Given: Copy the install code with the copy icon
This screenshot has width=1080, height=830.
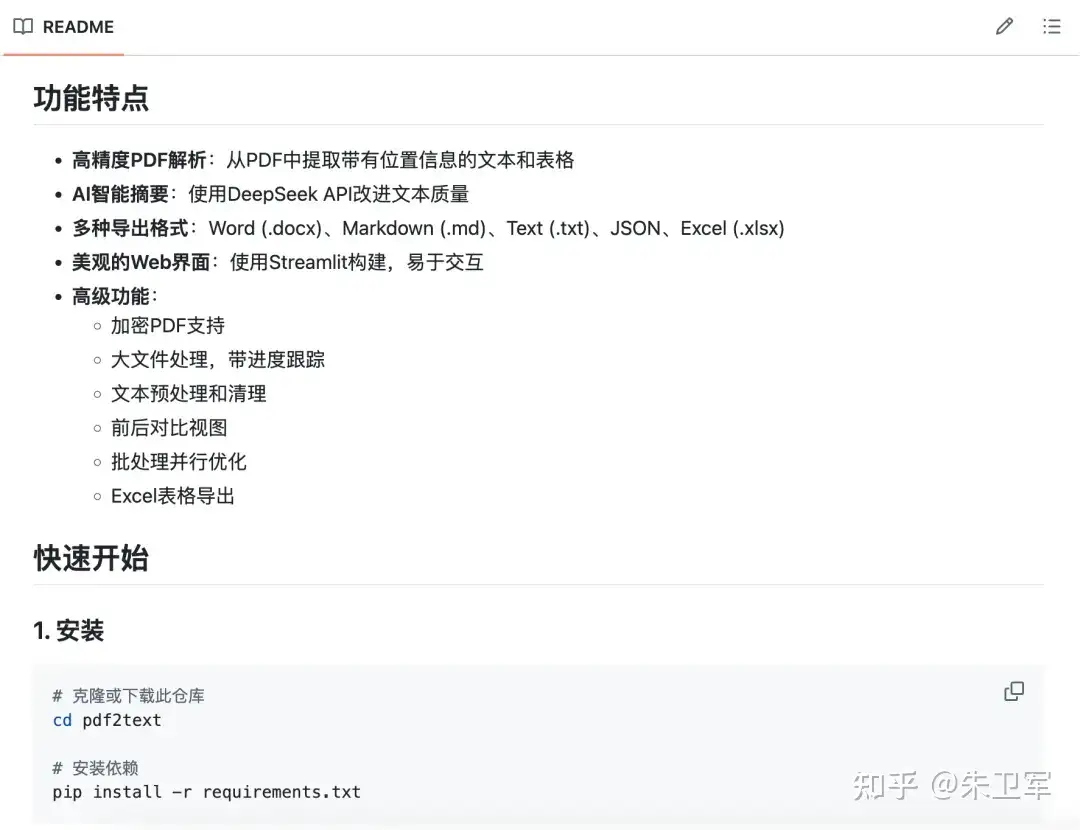Looking at the screenshot, I should pos(1014,691).
